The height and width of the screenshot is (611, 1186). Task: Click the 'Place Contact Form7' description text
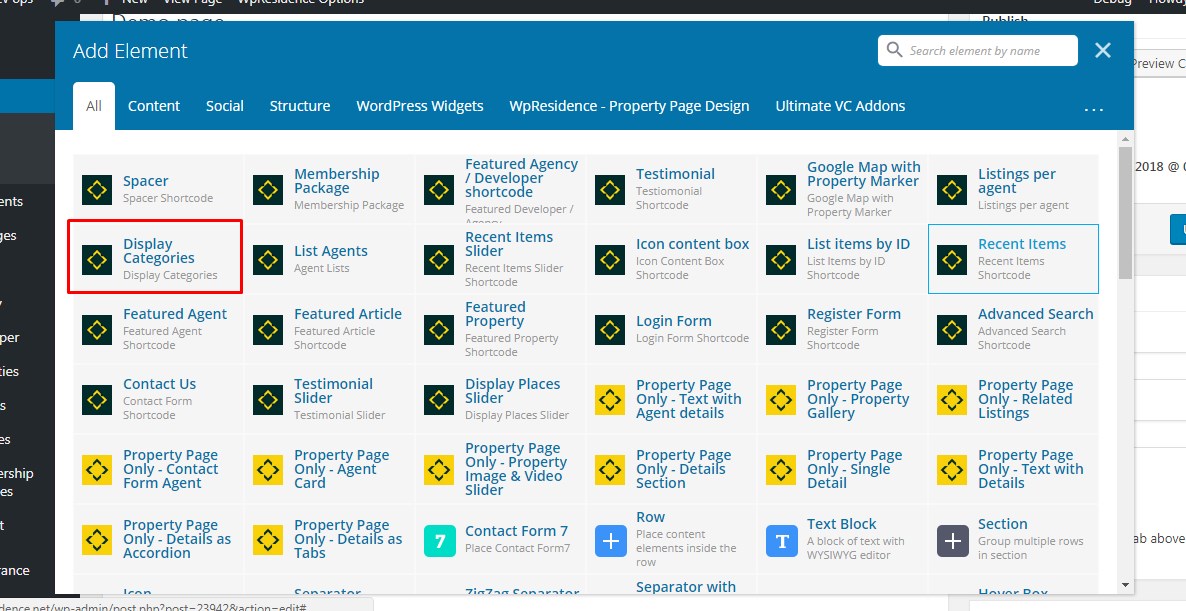pyautogui.click(x=517, y=548)
